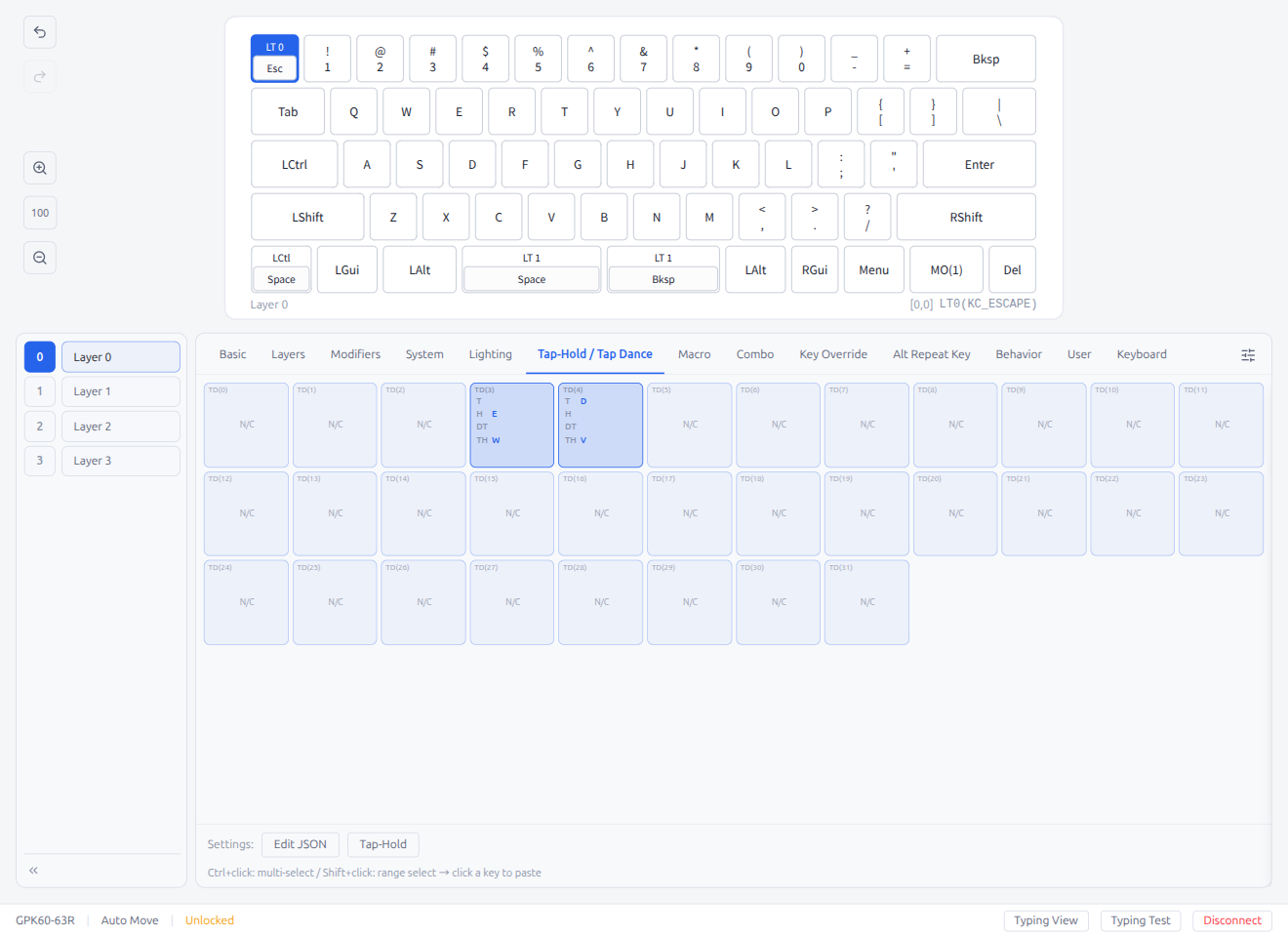This screenshot has height=937, width=1288.
Task: Disconnect the GPK60-63R keyboard
Action: point(1231,919)
